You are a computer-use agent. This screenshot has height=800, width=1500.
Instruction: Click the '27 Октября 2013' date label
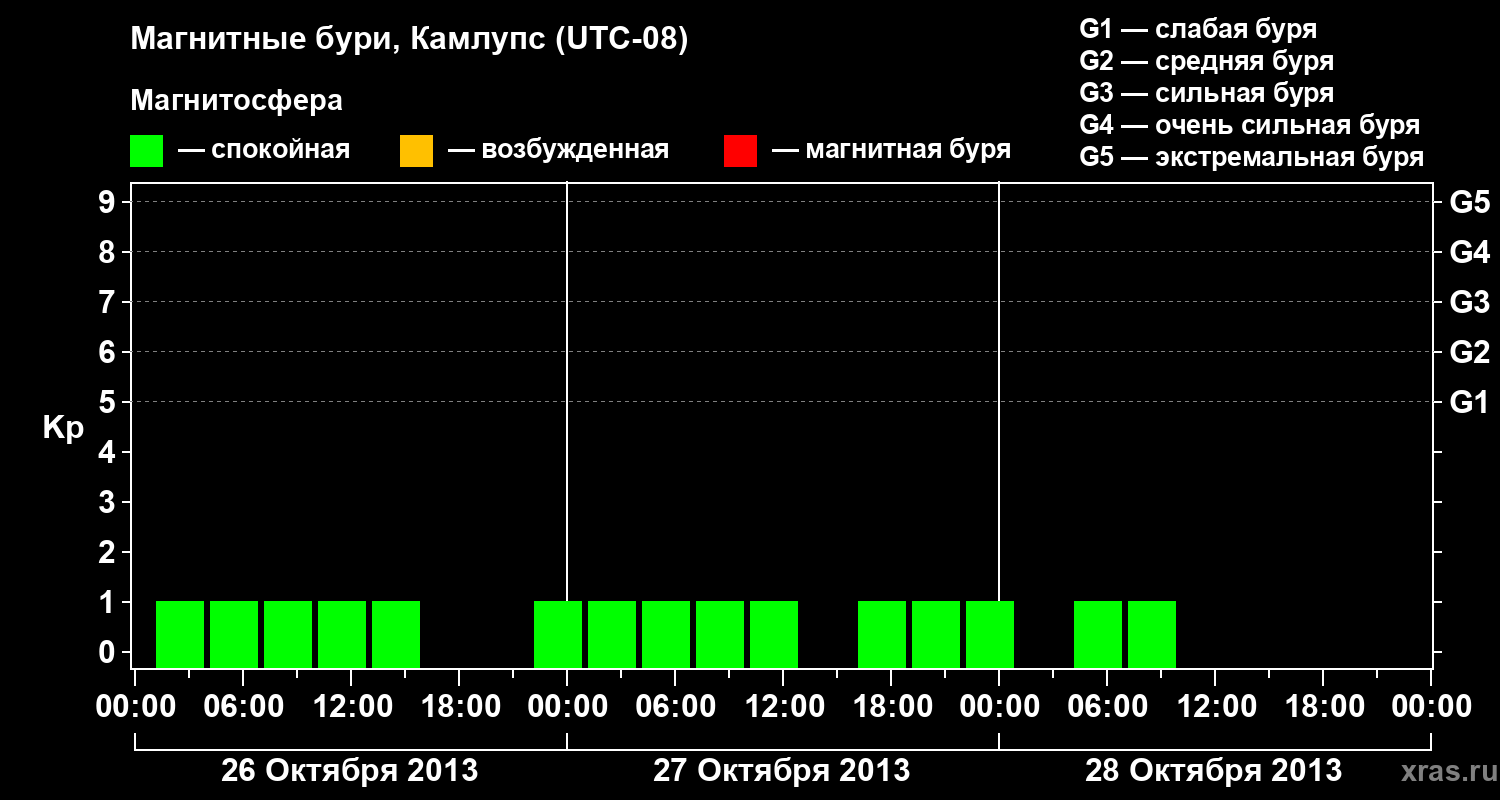pyautogui.click(x=782, y=771)
